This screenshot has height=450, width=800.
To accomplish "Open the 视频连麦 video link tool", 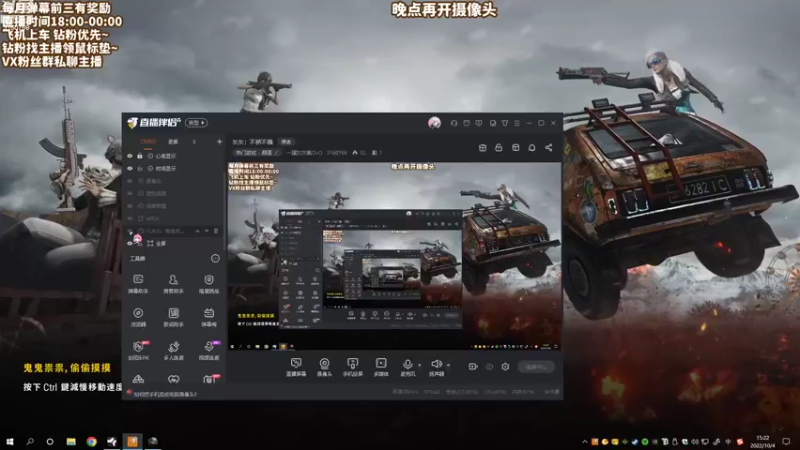I will click(209, 351).
